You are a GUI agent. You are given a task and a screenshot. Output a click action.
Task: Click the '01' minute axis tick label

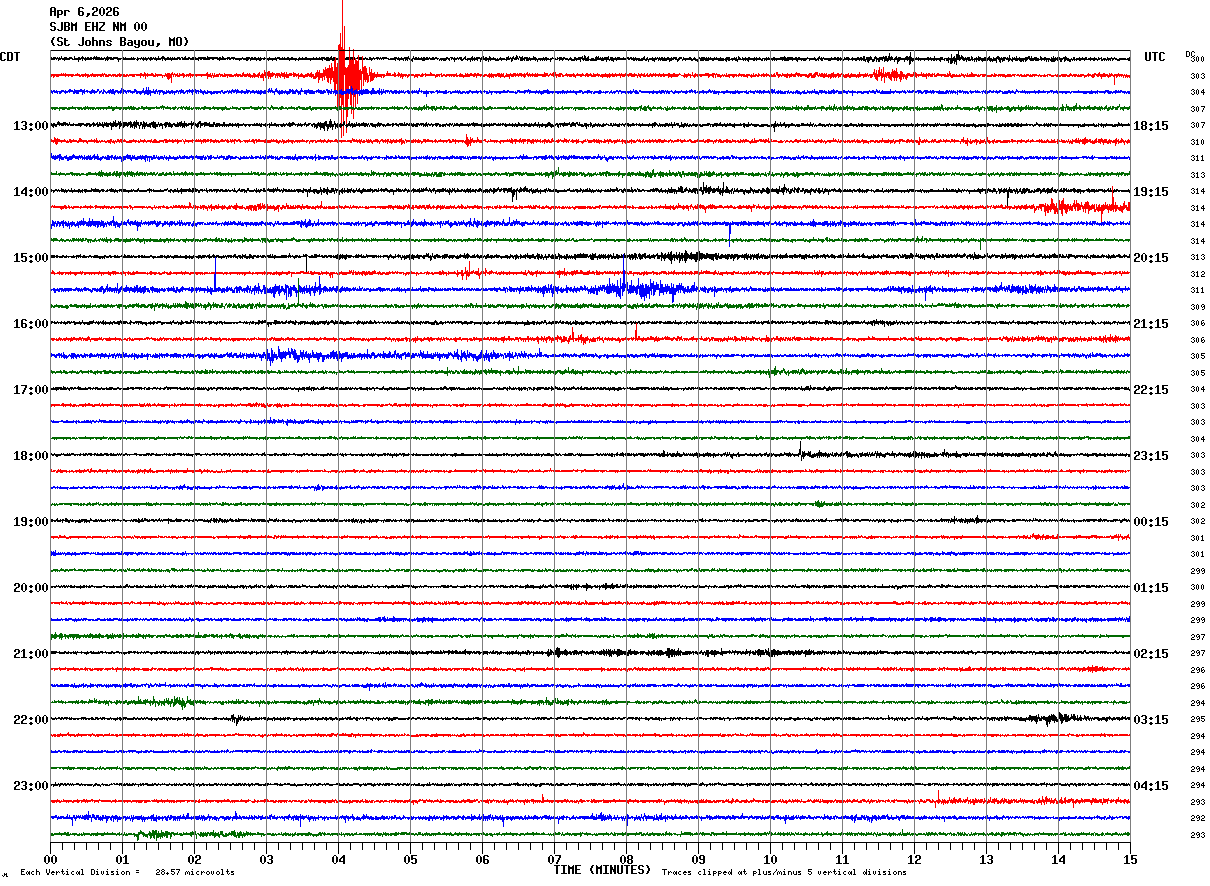pos(122,859)
